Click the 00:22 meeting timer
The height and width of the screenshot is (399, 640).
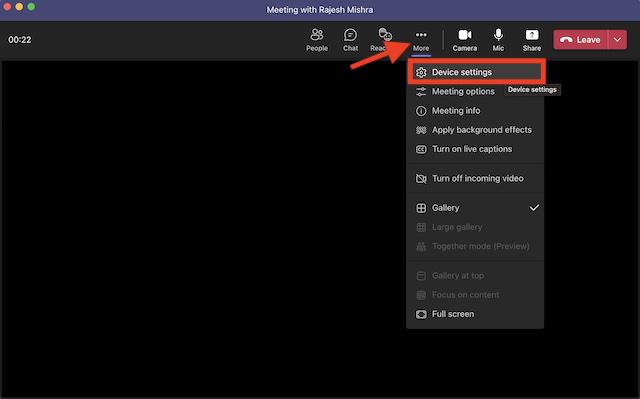click(x=20, y=40)
